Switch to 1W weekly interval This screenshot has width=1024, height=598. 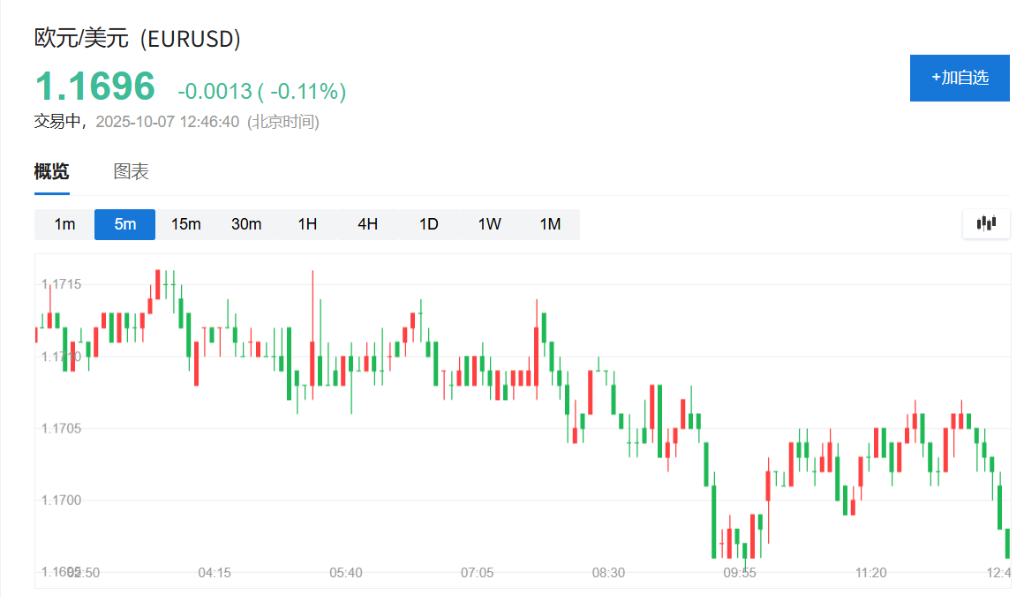489,224
